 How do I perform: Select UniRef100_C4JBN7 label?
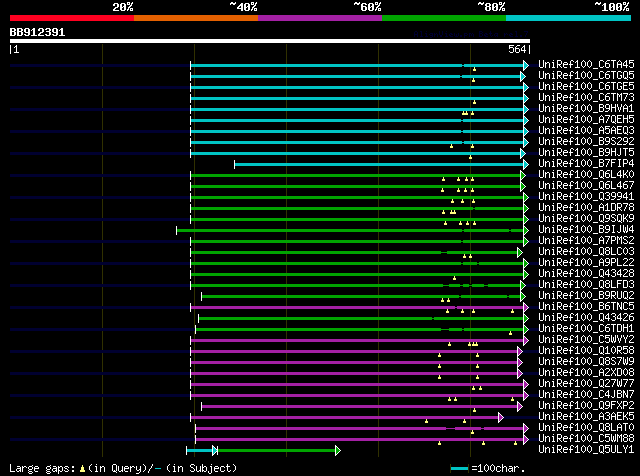pyautogui.click(x=586, y=395)
